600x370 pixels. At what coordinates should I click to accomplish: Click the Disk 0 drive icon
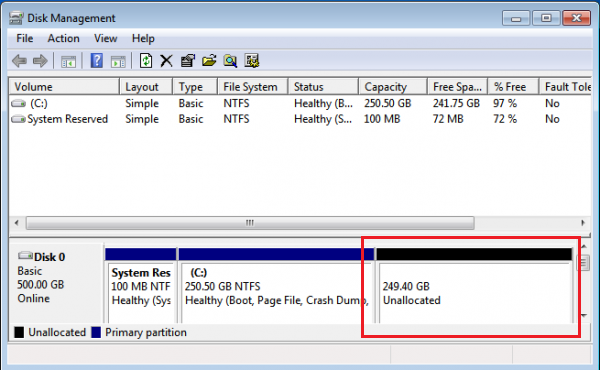pyautogui.click(x=25, y=256)
